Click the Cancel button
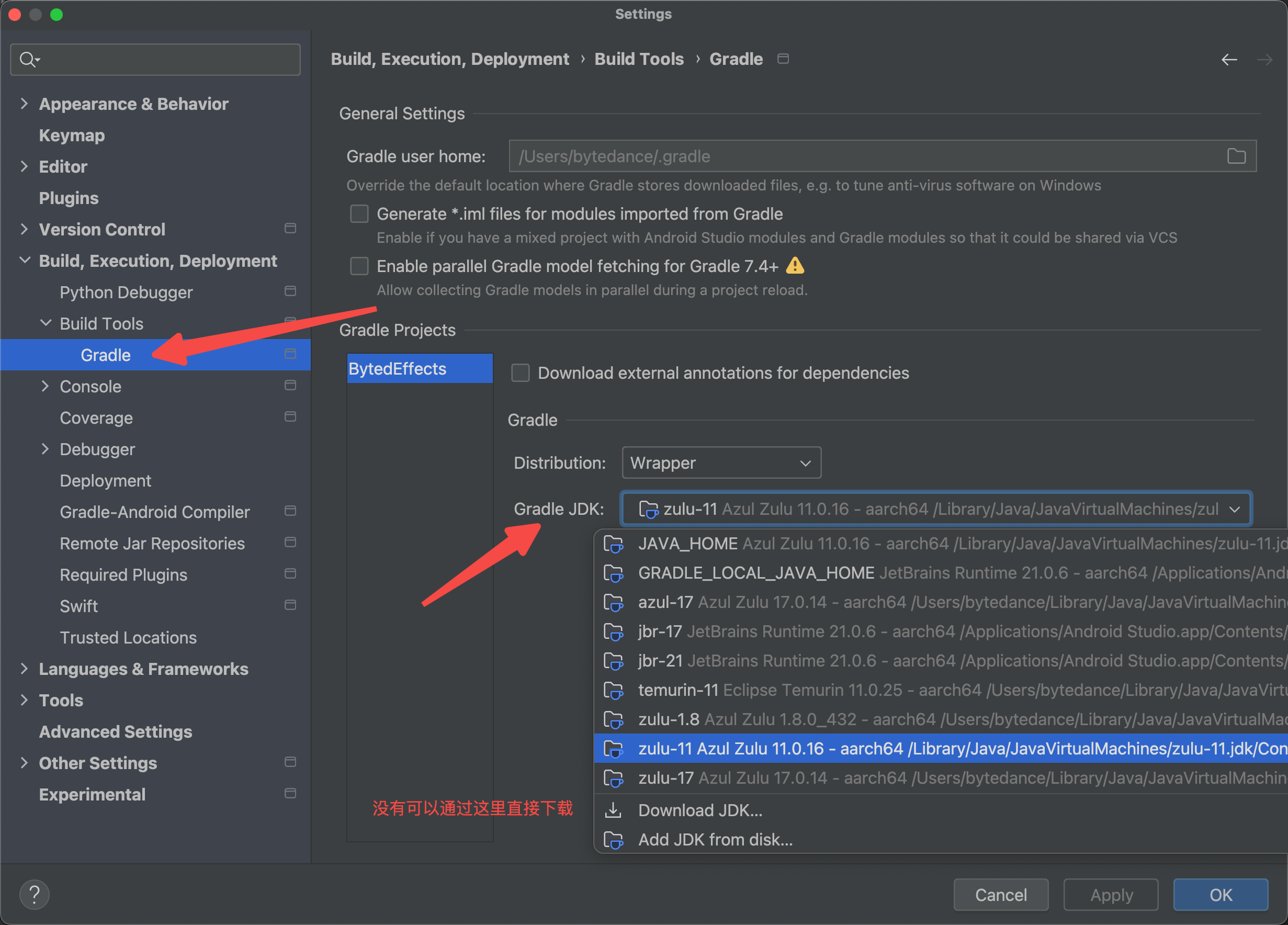This screenshot has height=925, width=1288. [1001, 895]
